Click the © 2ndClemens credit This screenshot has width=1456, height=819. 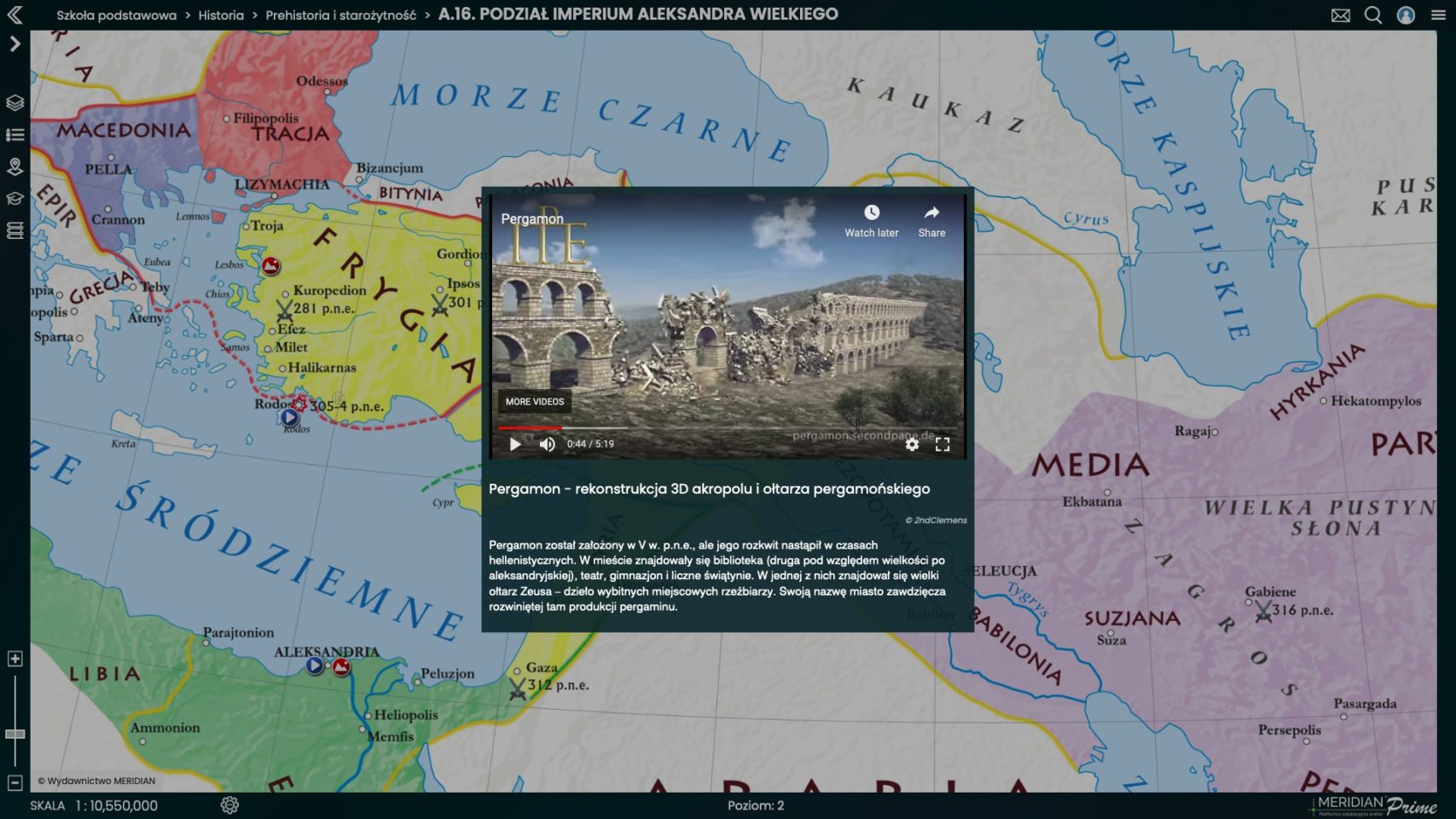point(936,520)
